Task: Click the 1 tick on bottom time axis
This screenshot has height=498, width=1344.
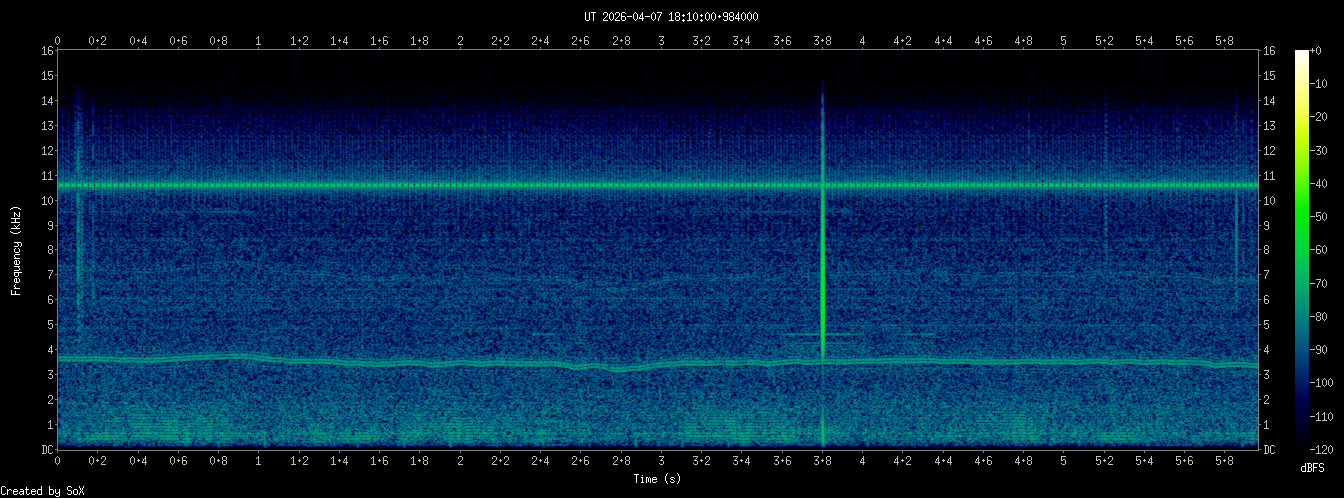Action: pos(259,462)
